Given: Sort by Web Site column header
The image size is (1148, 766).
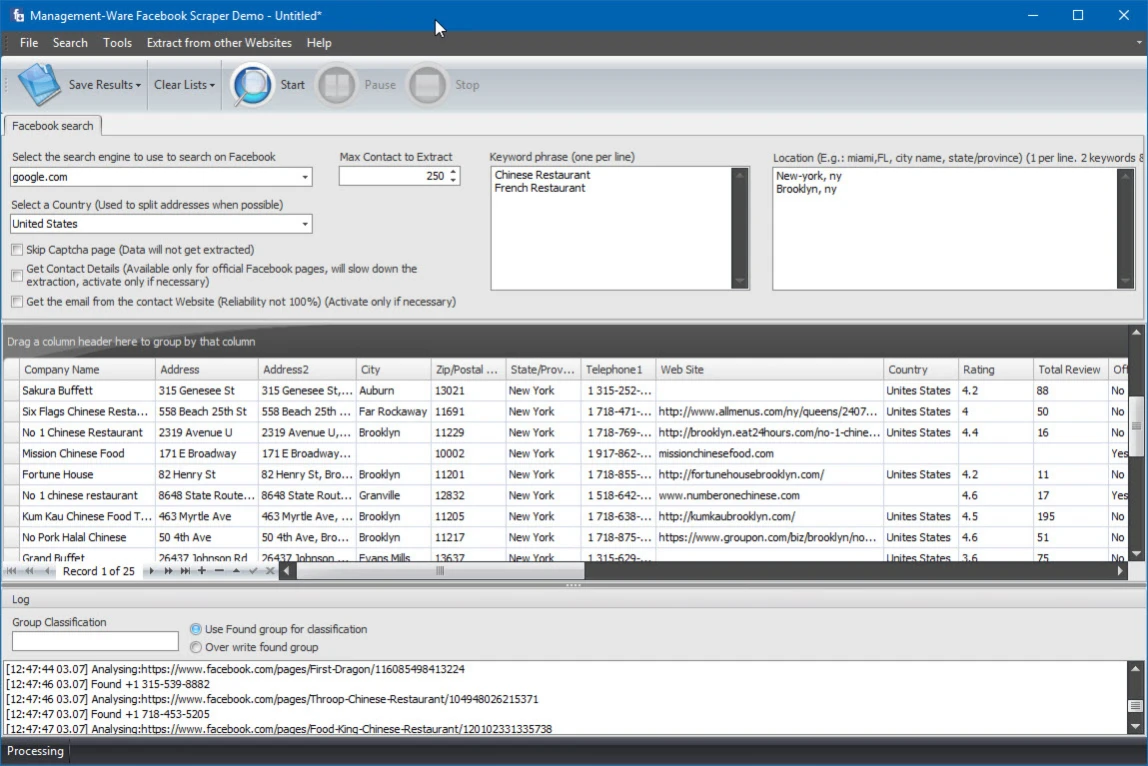Looking at the screenshot, I should [769, 370].
